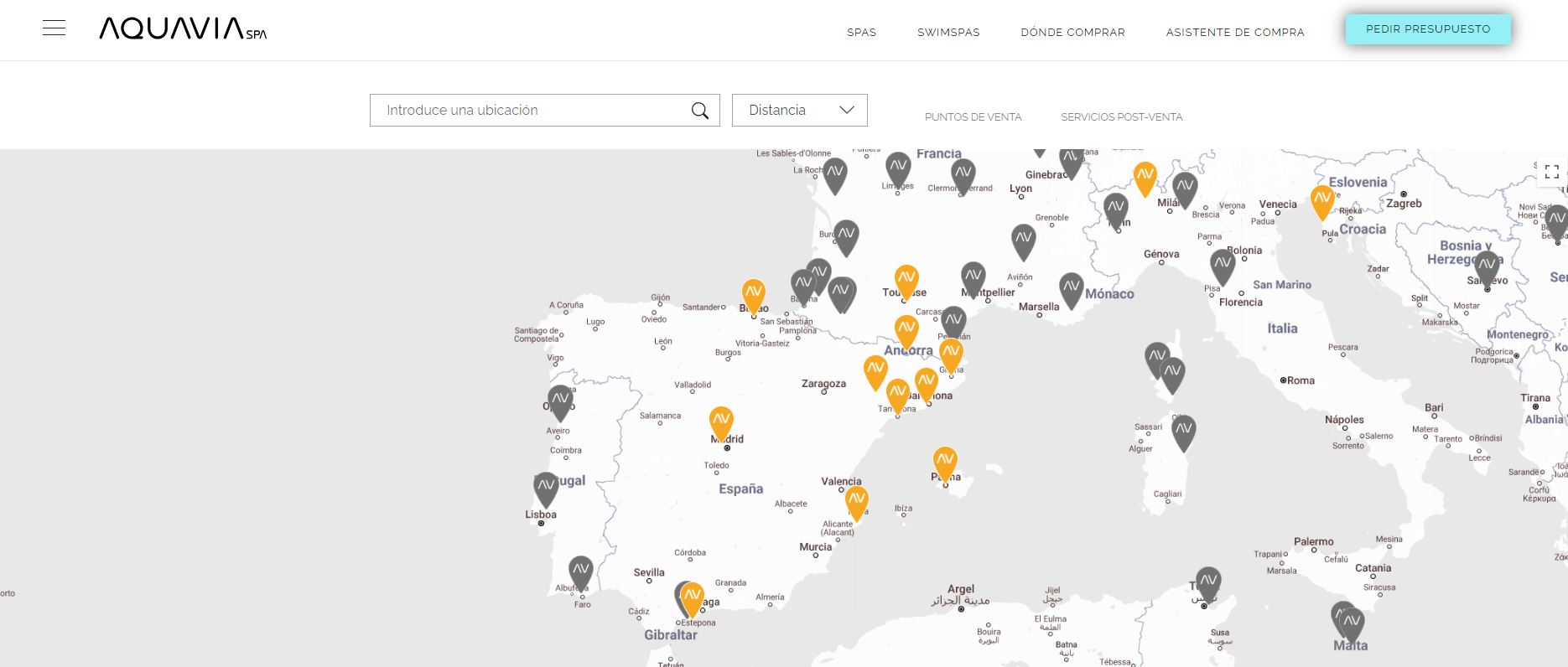Go to DÓNDE COMPRAR page
Image resolution: width=1568 pixels, height=667 pixels.
pos(1072,32)
